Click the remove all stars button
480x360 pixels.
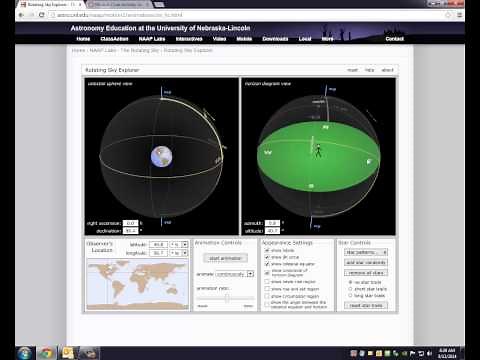tap(366, 273)
